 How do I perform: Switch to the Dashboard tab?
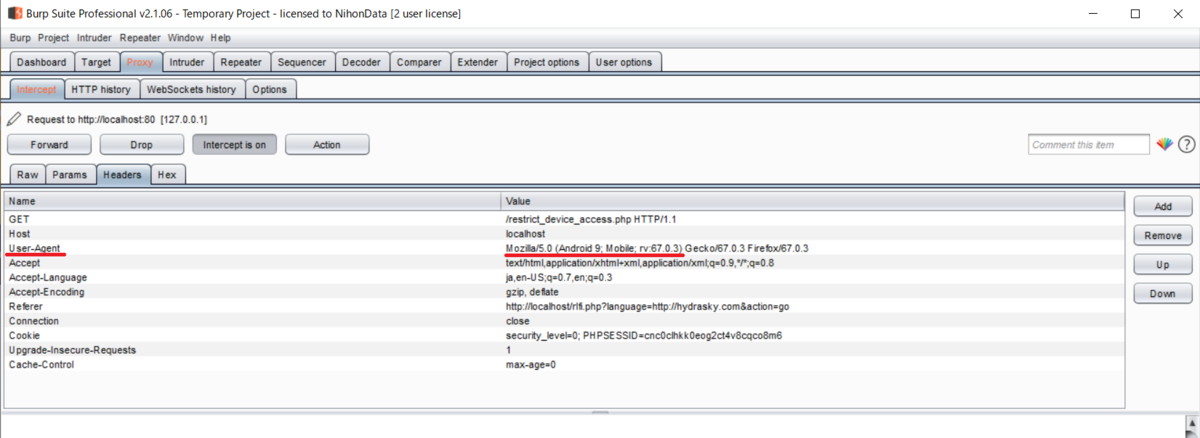42,62
